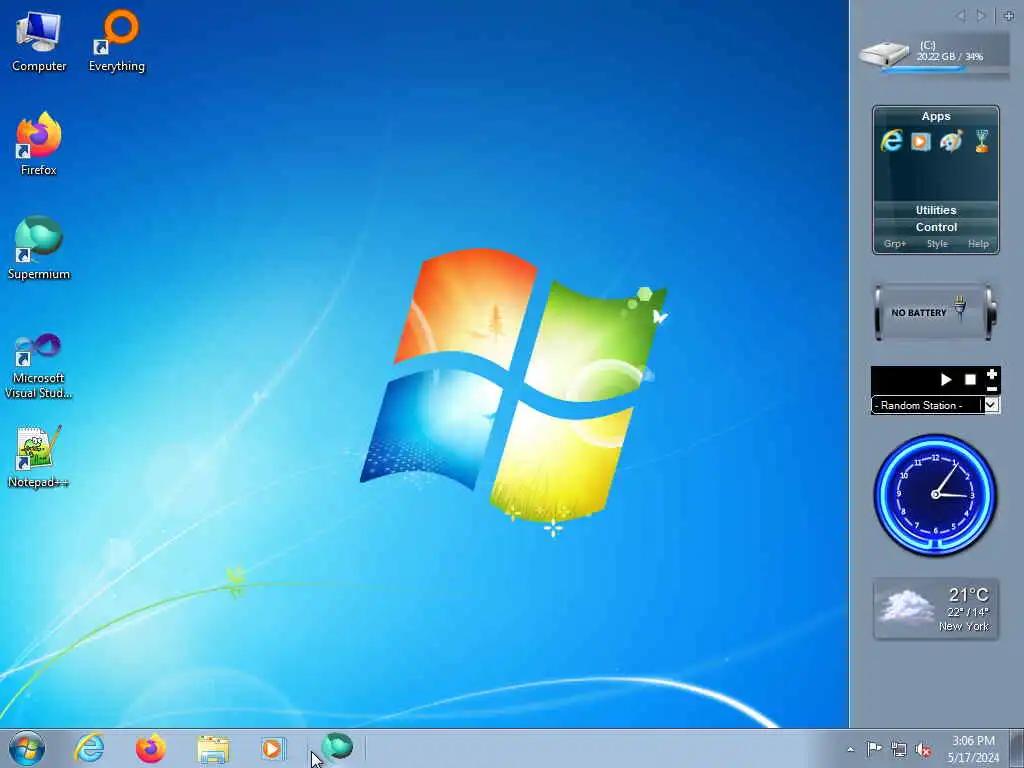Open the Random Station dropdown
The image size is (1024, 768).
pos(991,405)
